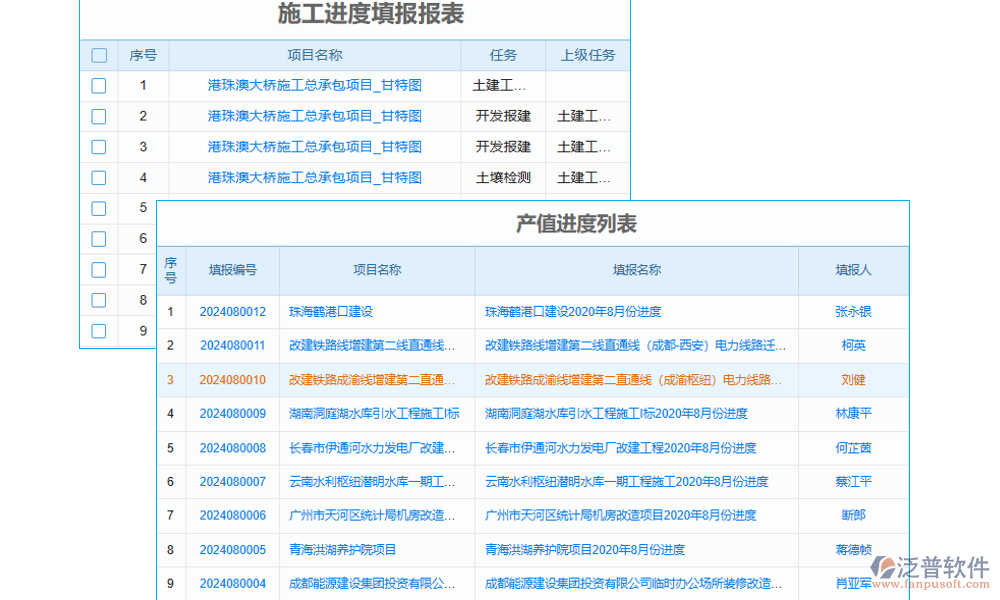Open report number 2024080004
The image size is (1000, 600).
(233, 583)
